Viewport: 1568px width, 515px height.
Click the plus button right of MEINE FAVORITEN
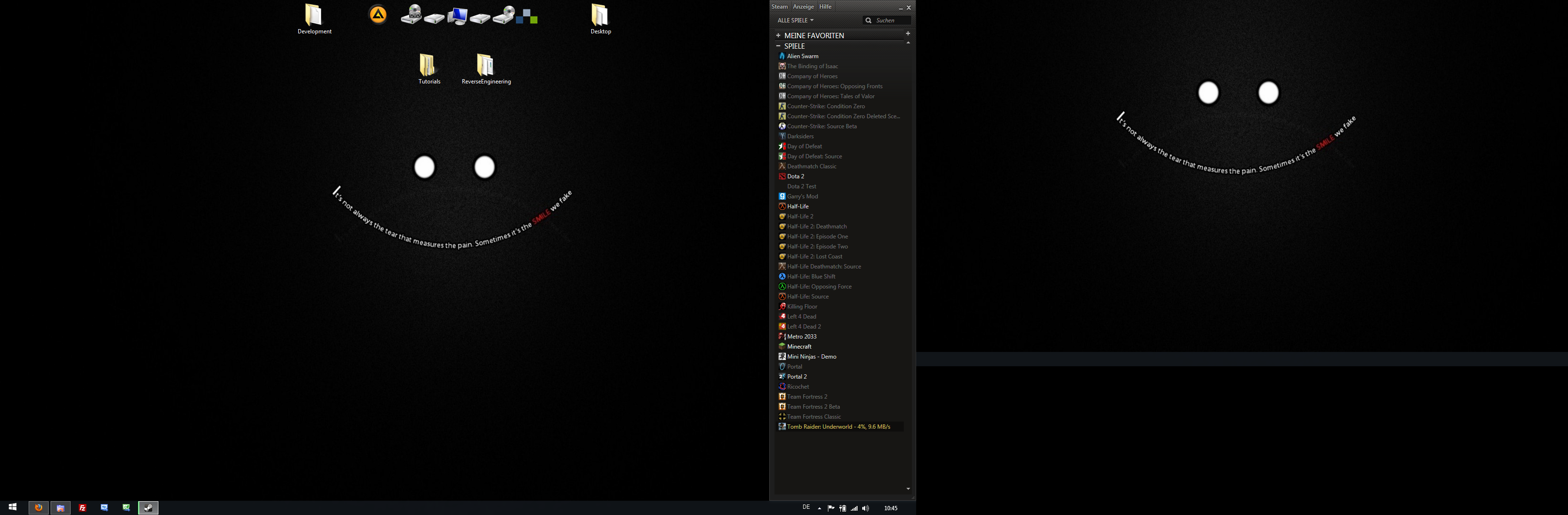click(908, 33)
